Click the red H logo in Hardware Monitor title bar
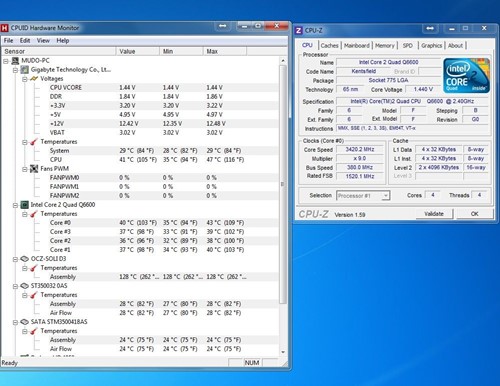Image resolution: width=500 pixels, height=386 pixels. click(4, 28)
